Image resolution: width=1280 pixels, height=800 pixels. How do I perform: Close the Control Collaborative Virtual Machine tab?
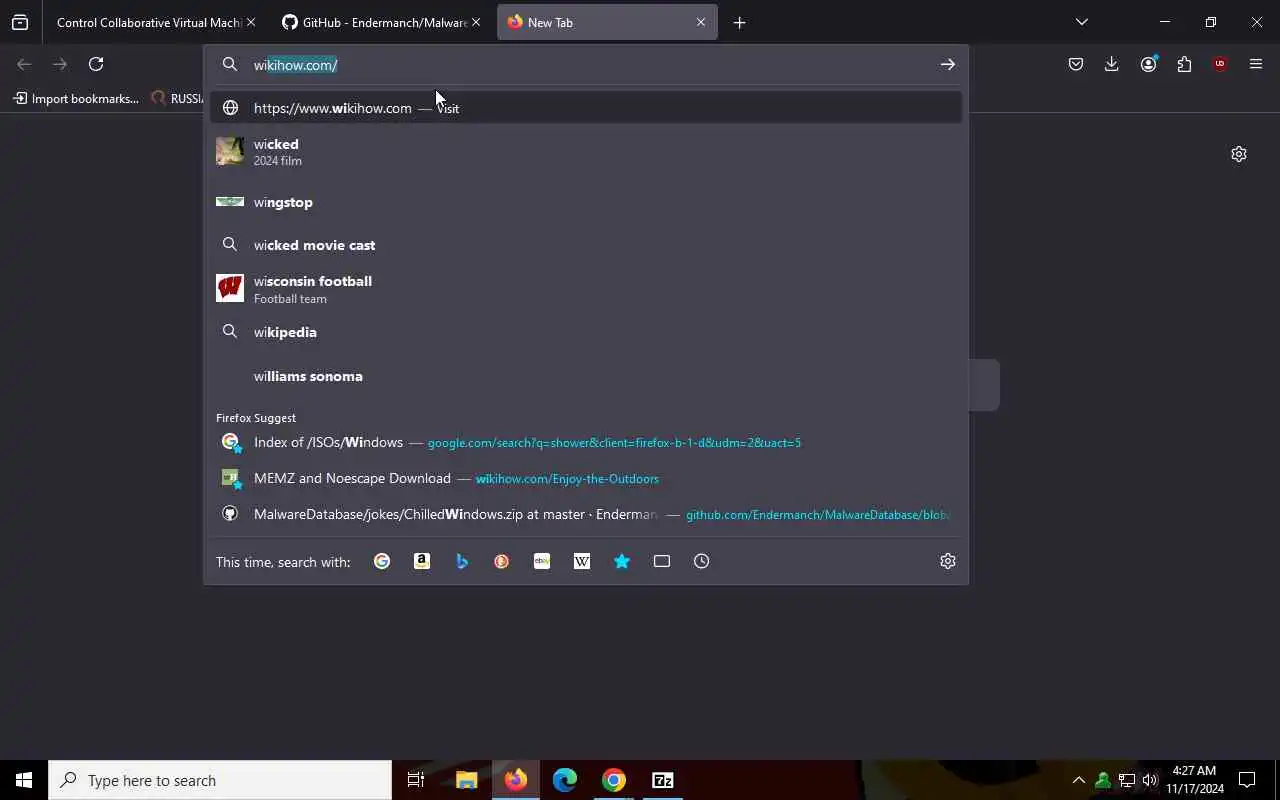point(250,22)
